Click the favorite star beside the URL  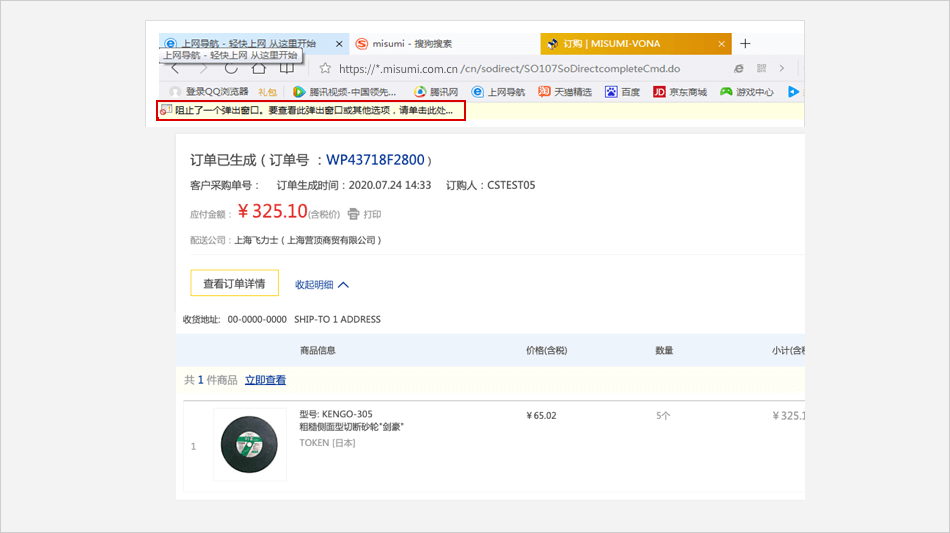(325, 69)
